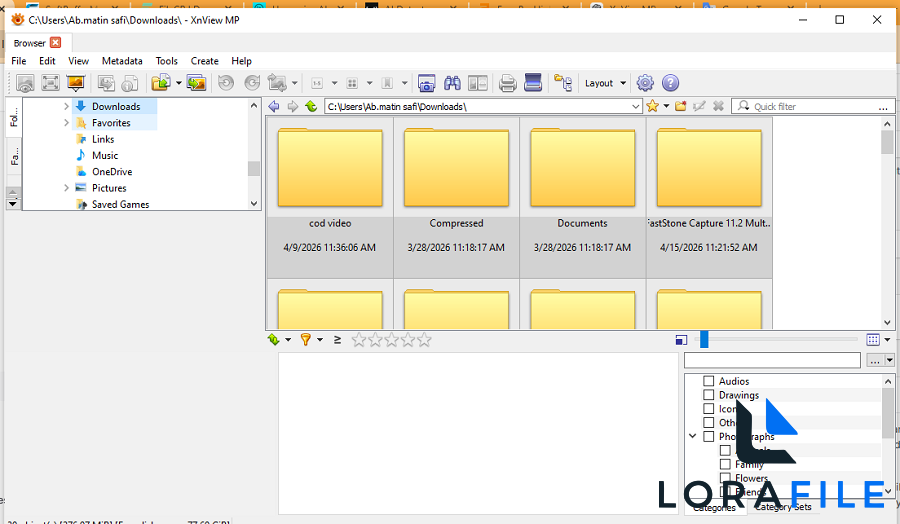Start the slideshow from the toolbar icon
The height and width of the screenshot is (524, 900).
pos(76,83)
